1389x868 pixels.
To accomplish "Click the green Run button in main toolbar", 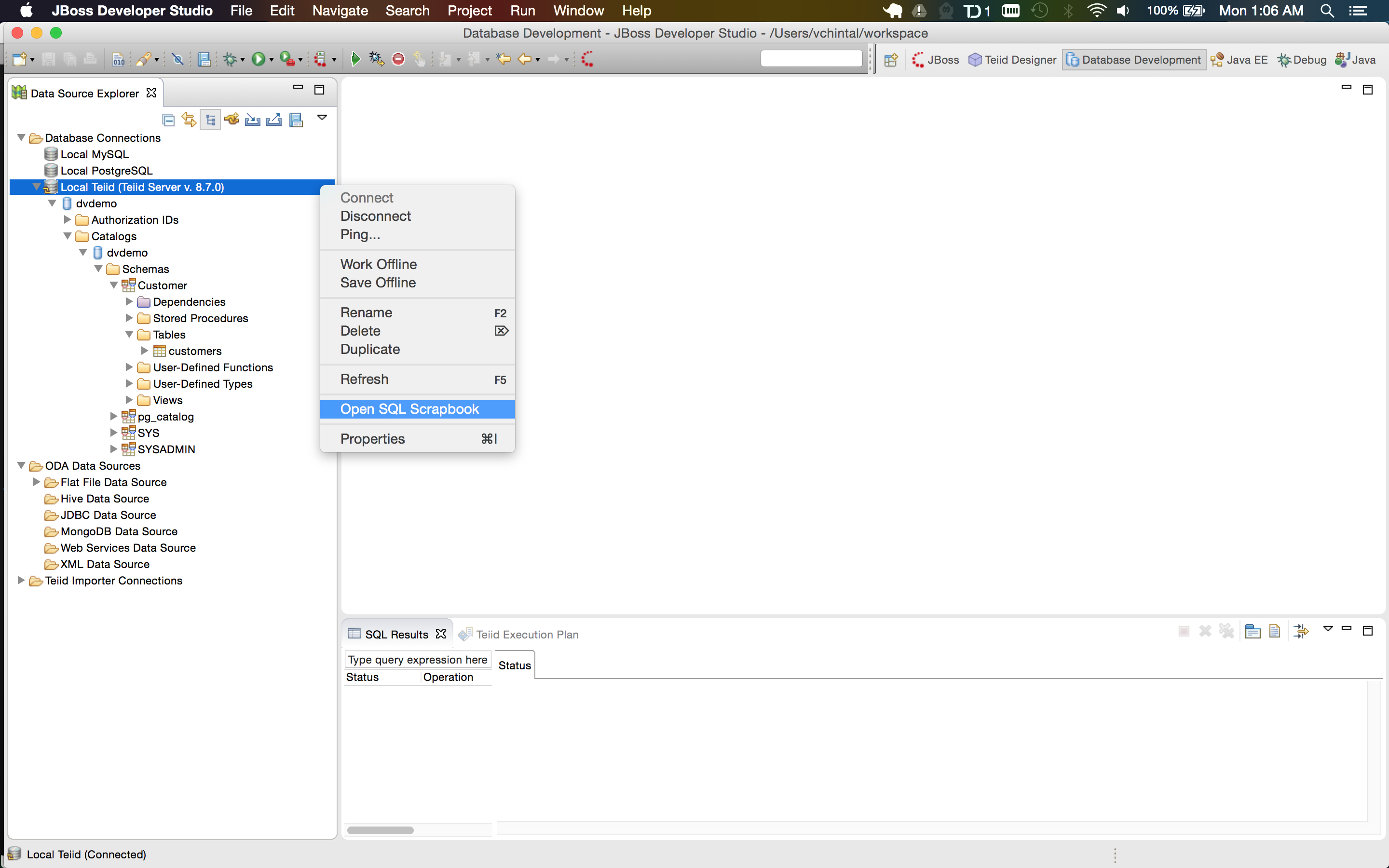I will (x=259, y=58).
